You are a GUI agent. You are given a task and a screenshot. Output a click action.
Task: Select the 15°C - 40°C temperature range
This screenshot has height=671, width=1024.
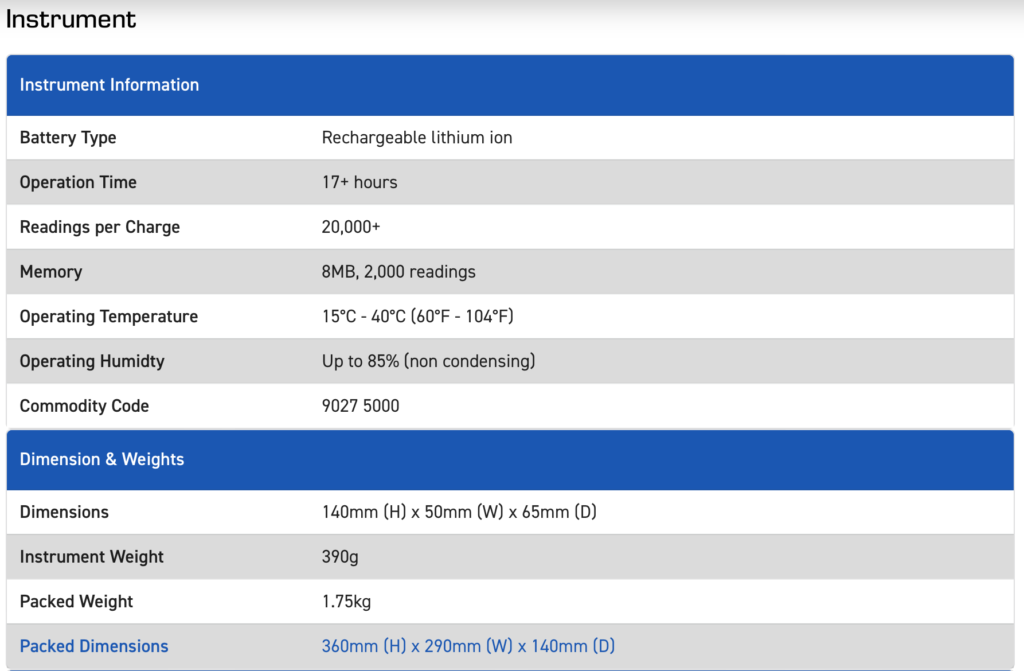(x=417, y=317)
